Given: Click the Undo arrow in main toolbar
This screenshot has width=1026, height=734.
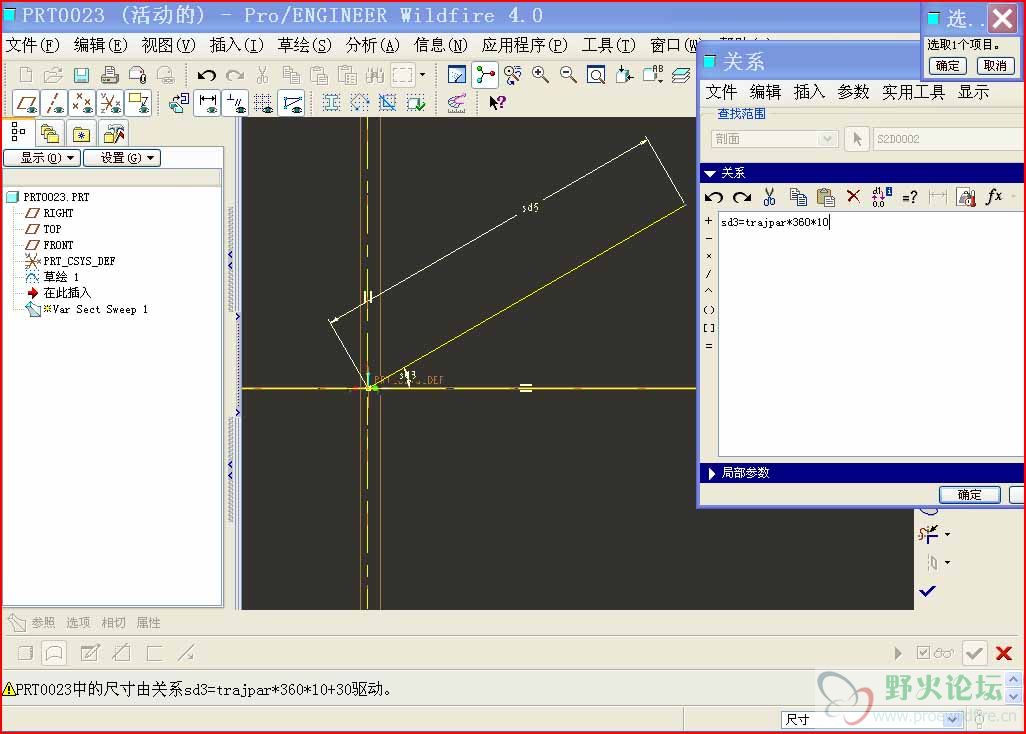Looking at the screenshot, I should click(206, 75).
